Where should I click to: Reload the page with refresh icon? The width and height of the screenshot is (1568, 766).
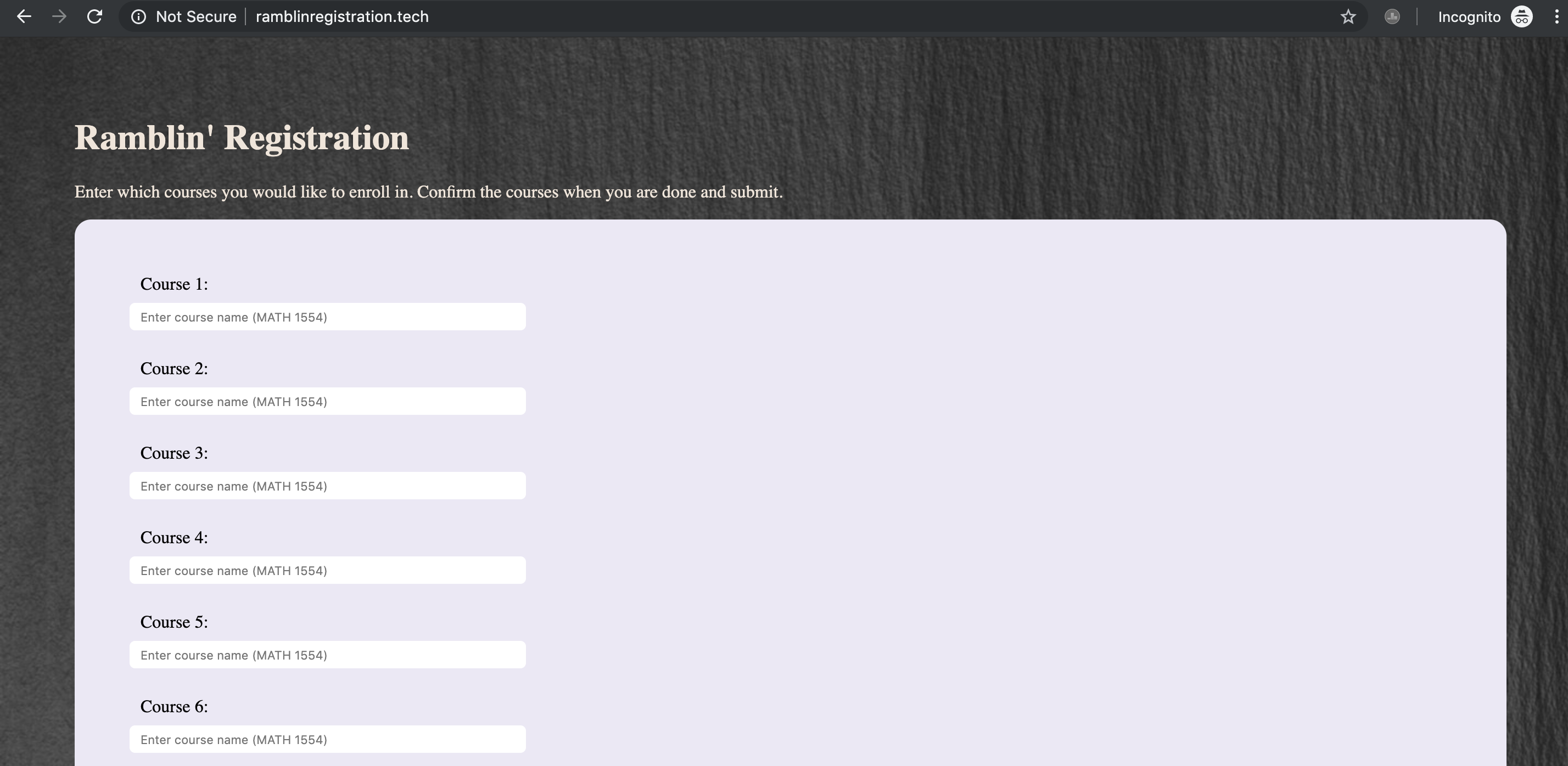[94, 16]
